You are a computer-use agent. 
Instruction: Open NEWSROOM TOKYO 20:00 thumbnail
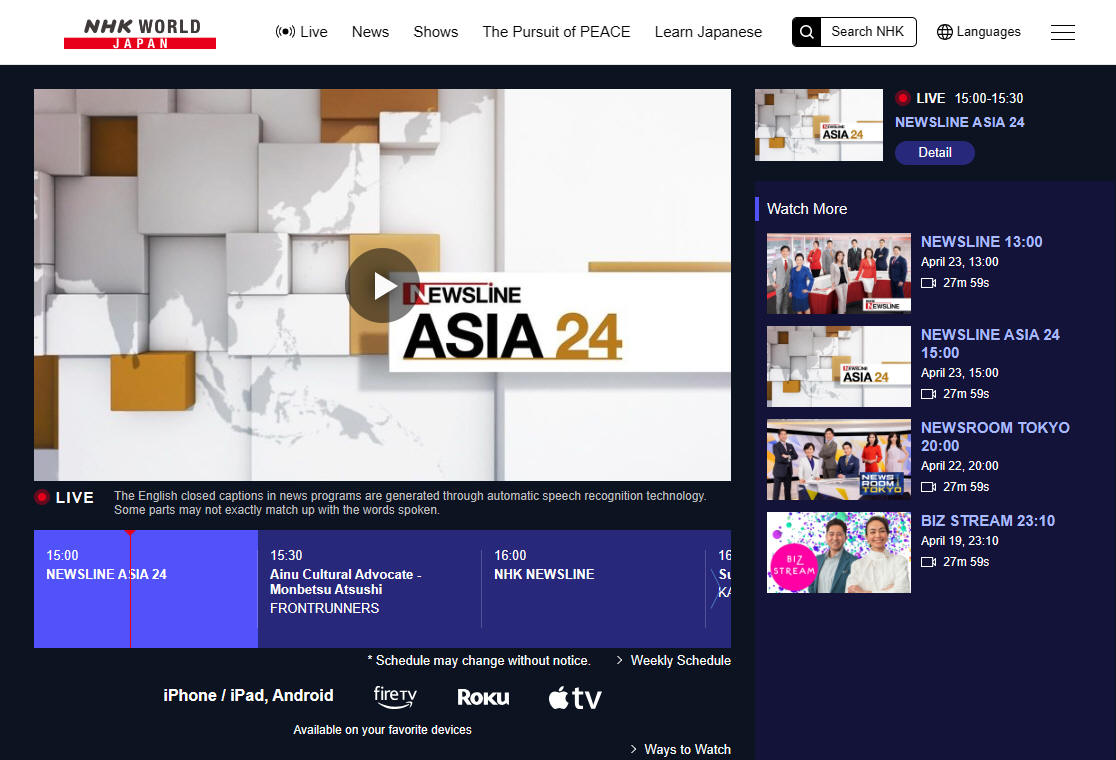838,460
